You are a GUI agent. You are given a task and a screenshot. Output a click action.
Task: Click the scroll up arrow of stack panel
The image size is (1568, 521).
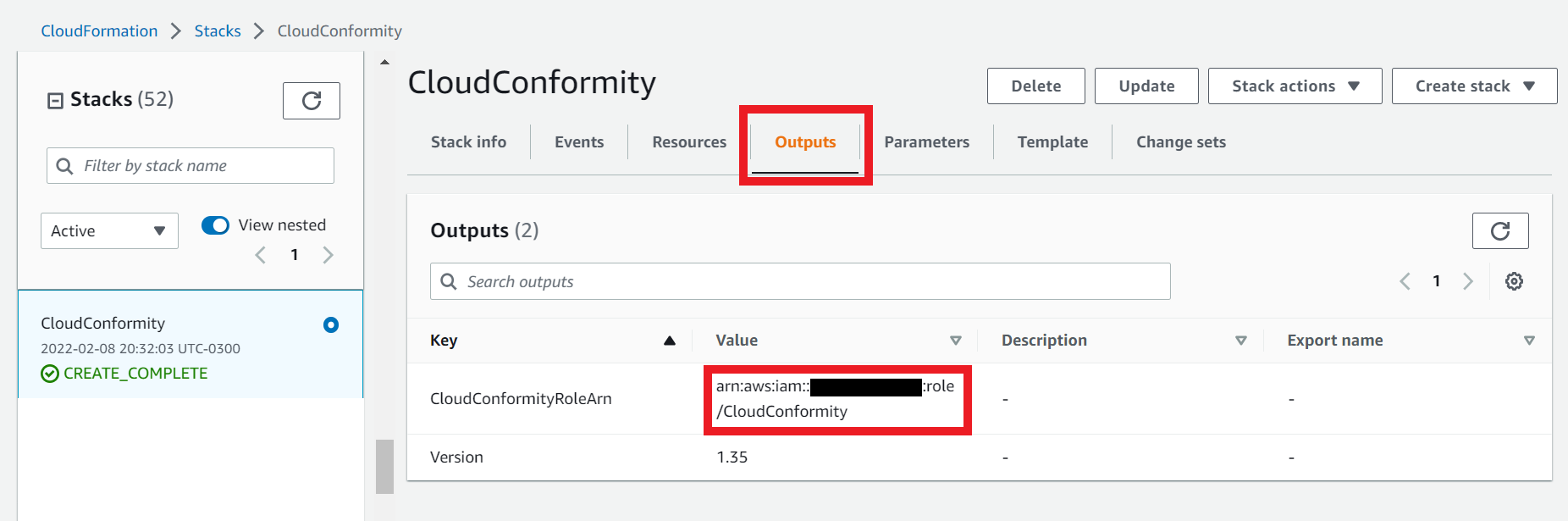[384, 63]
